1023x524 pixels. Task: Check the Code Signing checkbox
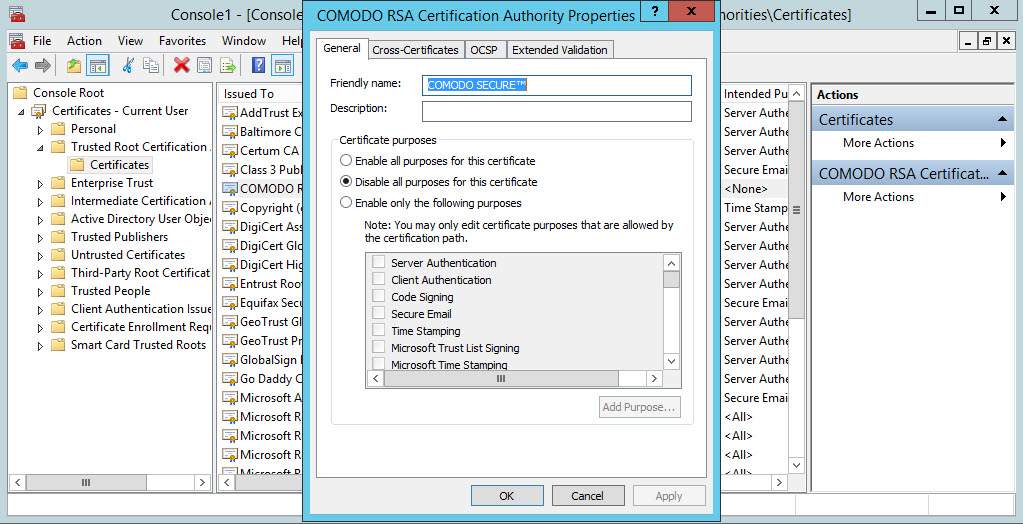coord(378,296)
